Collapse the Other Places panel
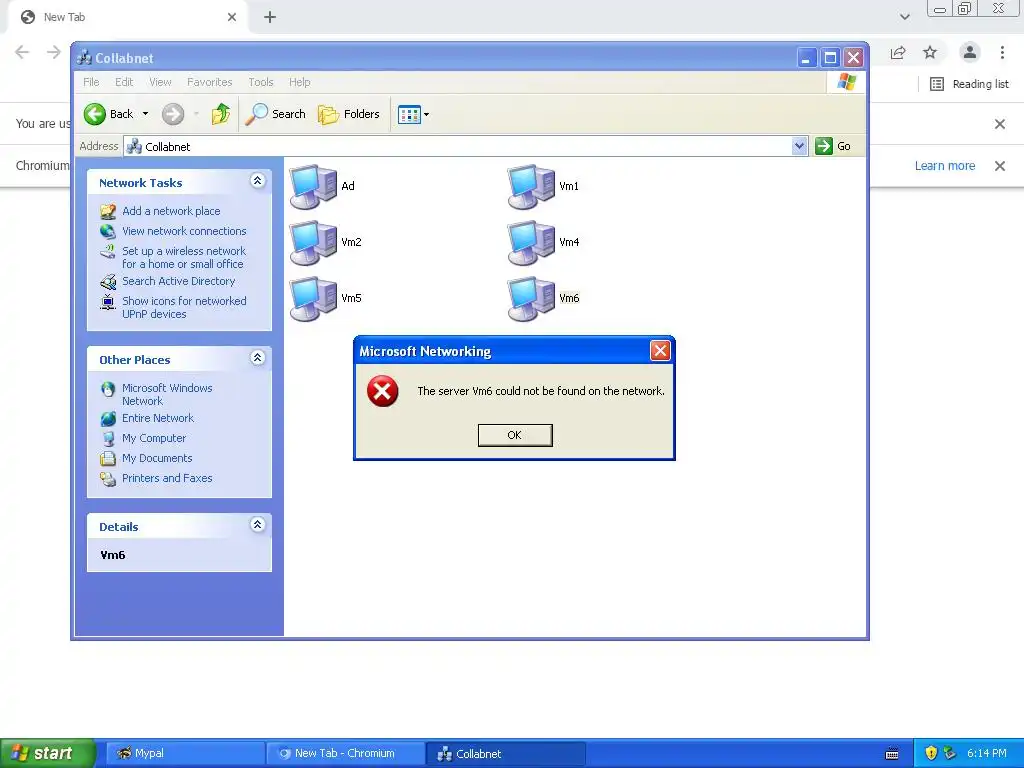Viewport: 1024px width, 768px height. pos(257,358)
